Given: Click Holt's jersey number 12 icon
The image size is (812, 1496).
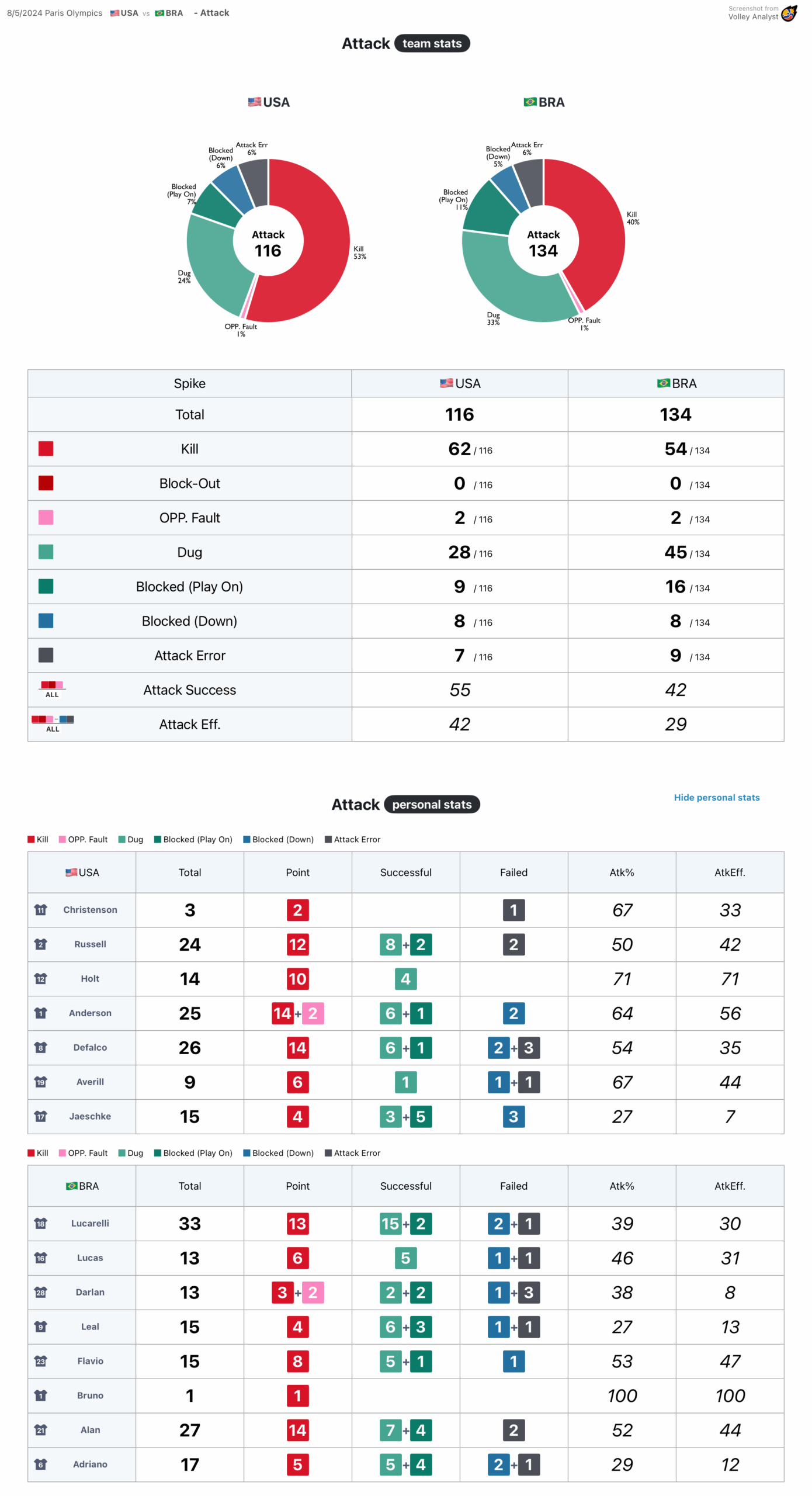Looking at the screenshot, I should pos(40,979).
